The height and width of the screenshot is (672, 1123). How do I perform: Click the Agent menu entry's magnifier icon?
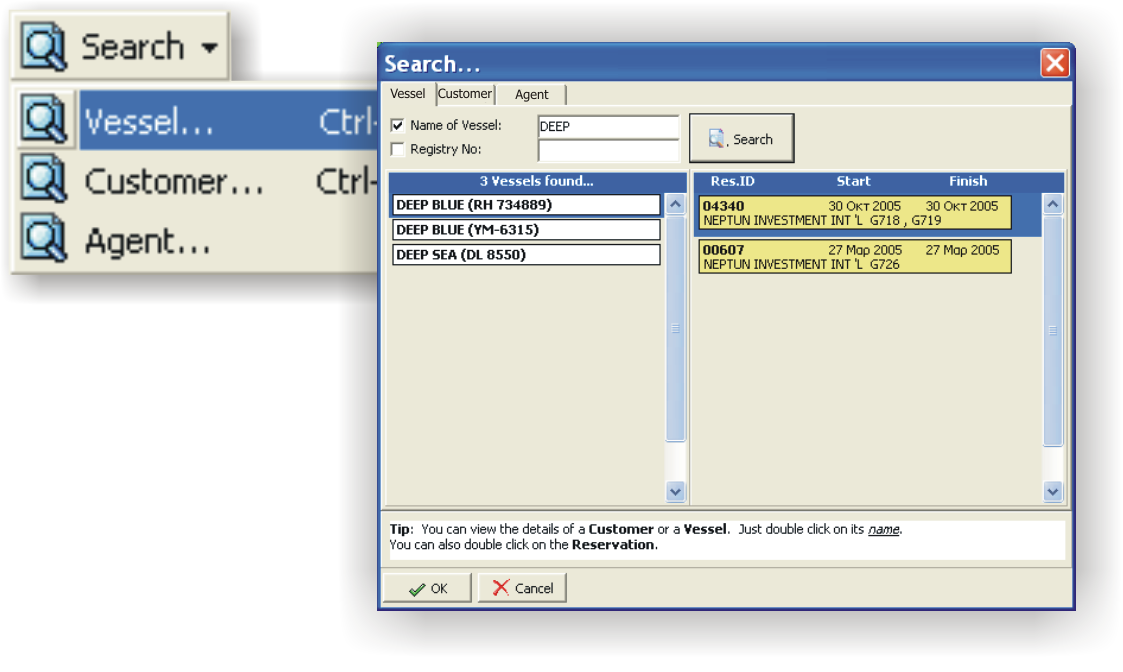click(x=44, y=239)
